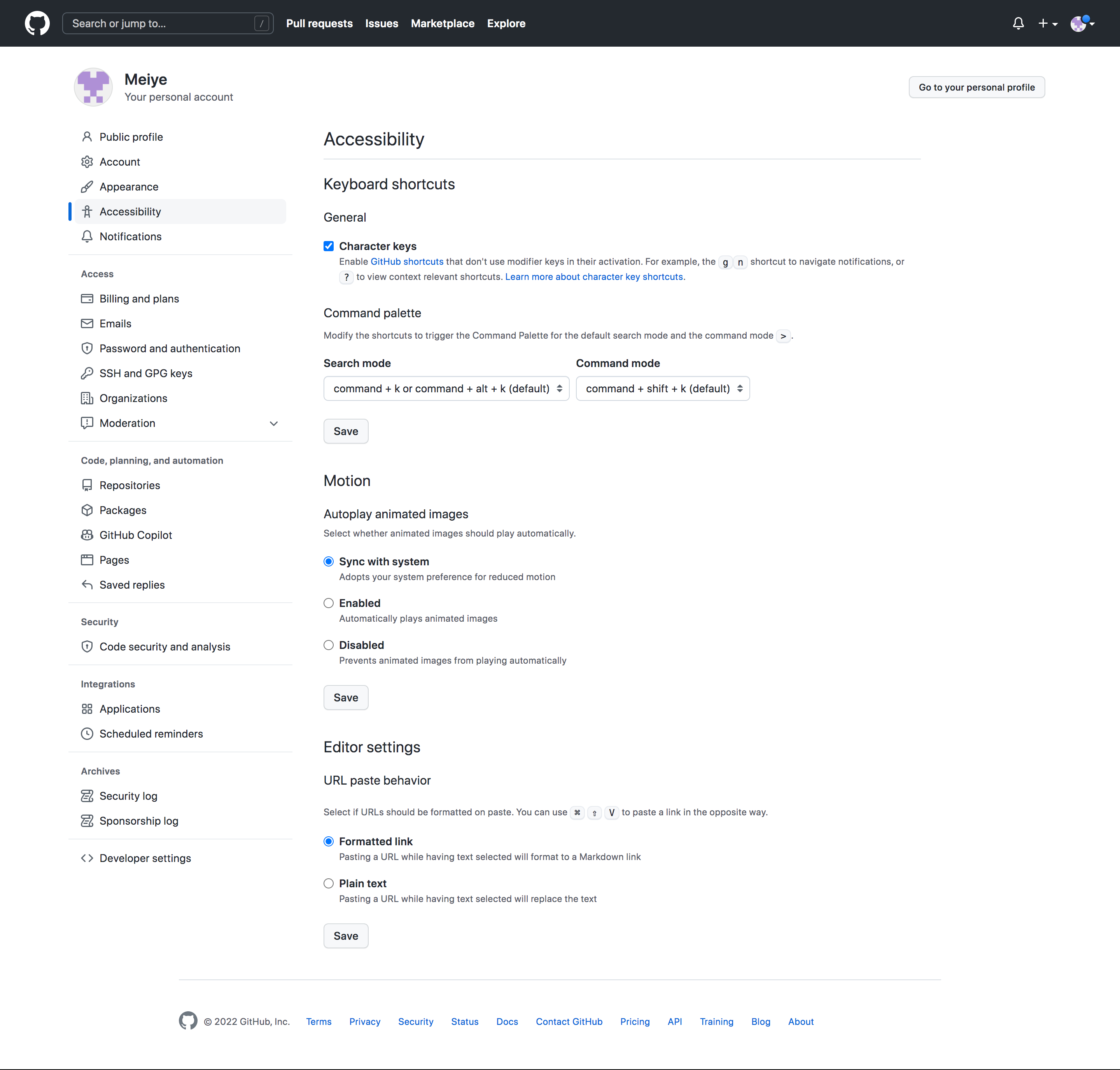The image size is (1120, 1070).
Task: Open Marketplace in top navigation
Action: click(443, 23)
